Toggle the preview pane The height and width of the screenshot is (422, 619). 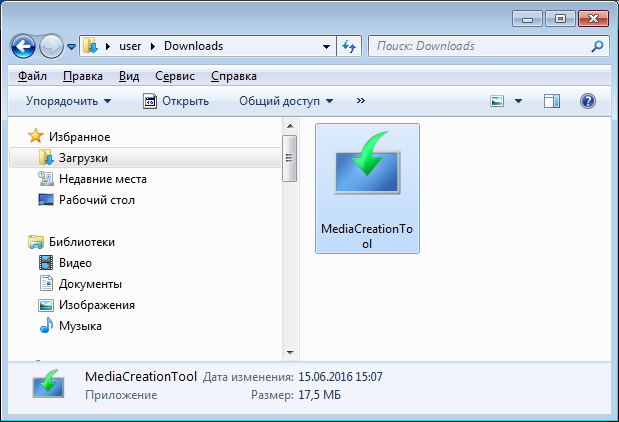point(552,101)
